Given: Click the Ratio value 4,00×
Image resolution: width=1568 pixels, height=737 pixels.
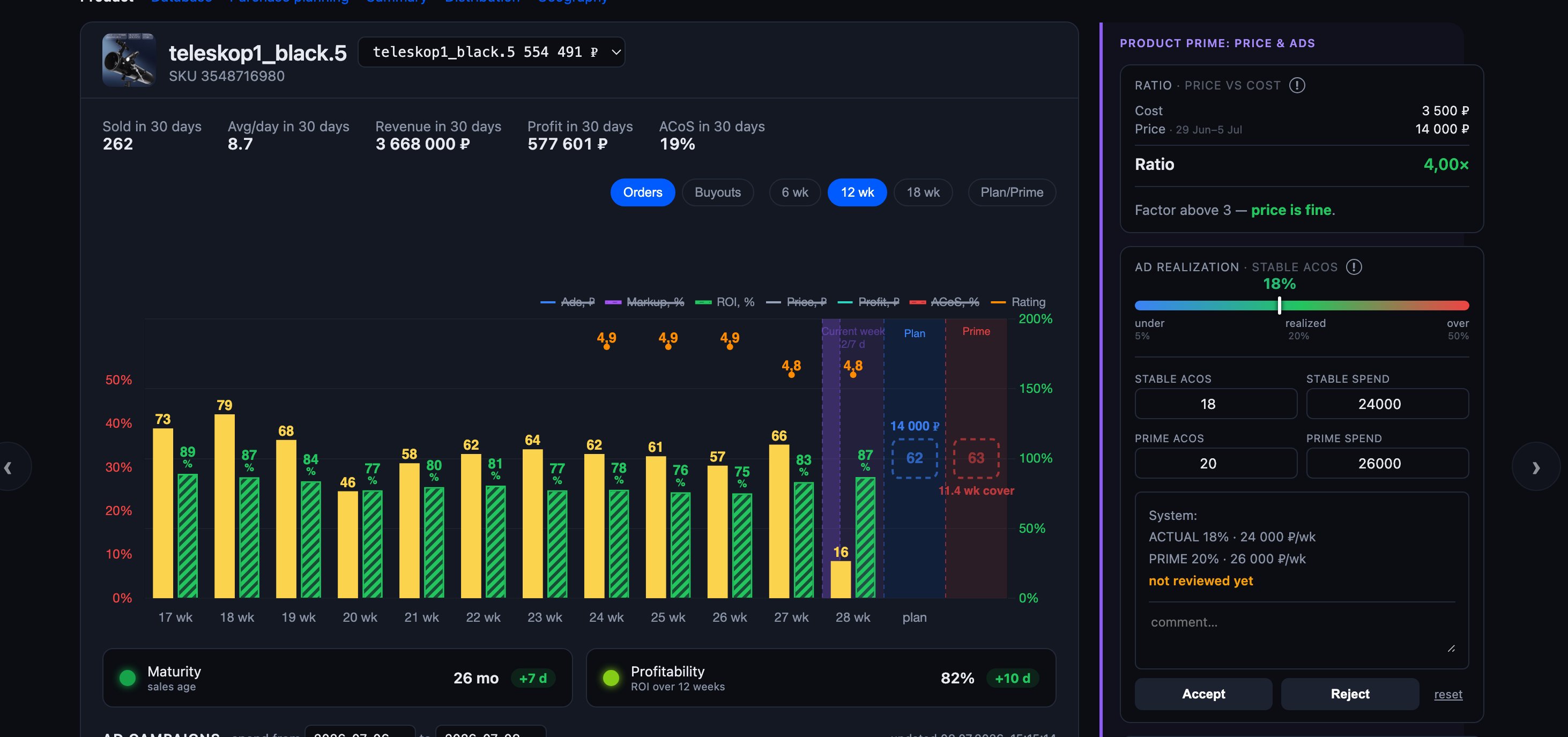Looking at the screenshot, I should coord(1446,165).
